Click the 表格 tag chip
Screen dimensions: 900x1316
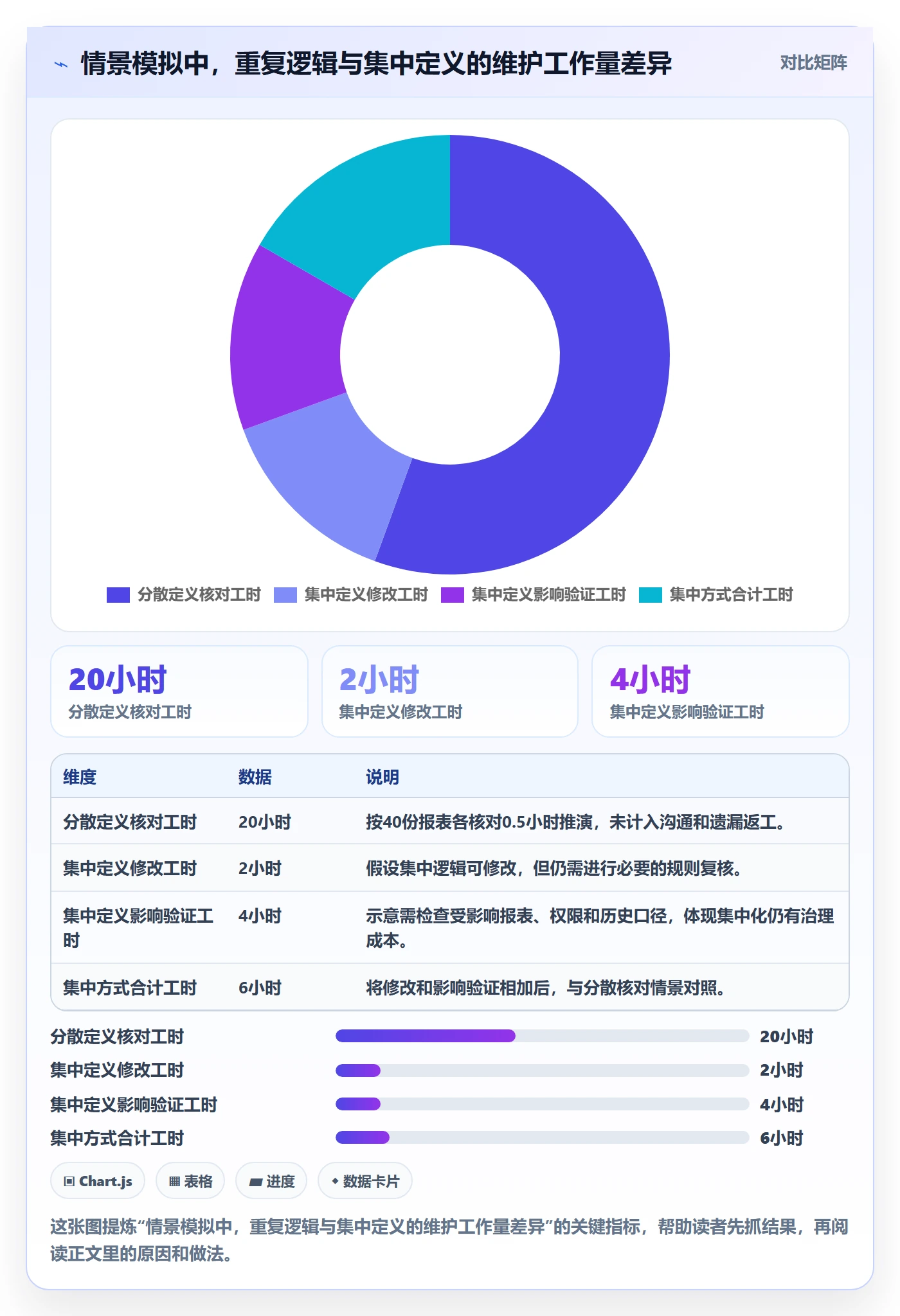[190, 1181]
